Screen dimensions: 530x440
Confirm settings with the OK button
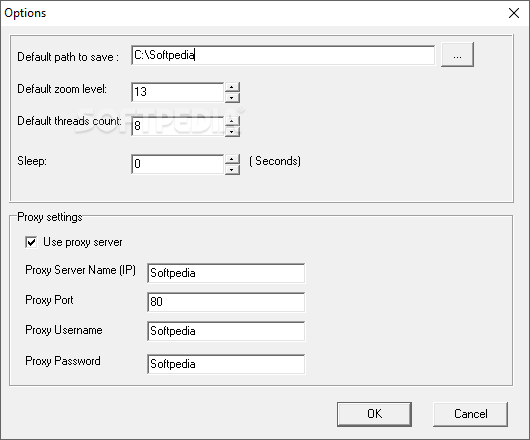[374, 414]
